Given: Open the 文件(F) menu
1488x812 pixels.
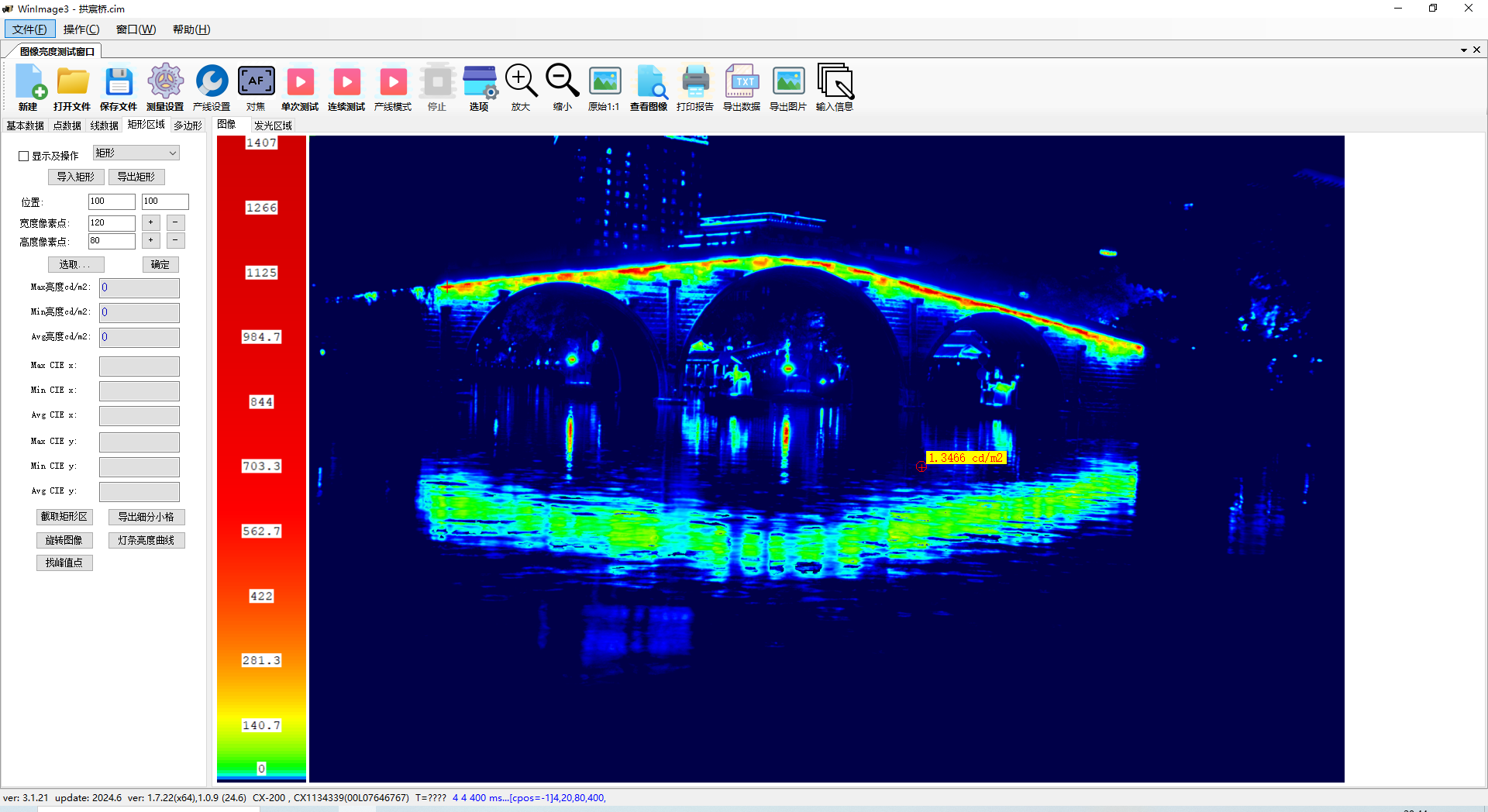Looking at the screenshot, I should (29, 29).
